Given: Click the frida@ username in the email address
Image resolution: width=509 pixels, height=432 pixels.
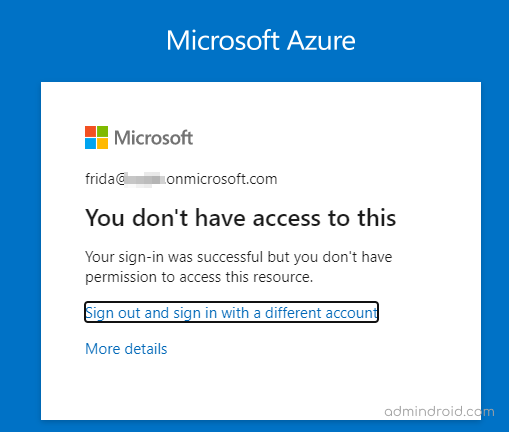Looking at the screenshot, I should tap(105, 179).
